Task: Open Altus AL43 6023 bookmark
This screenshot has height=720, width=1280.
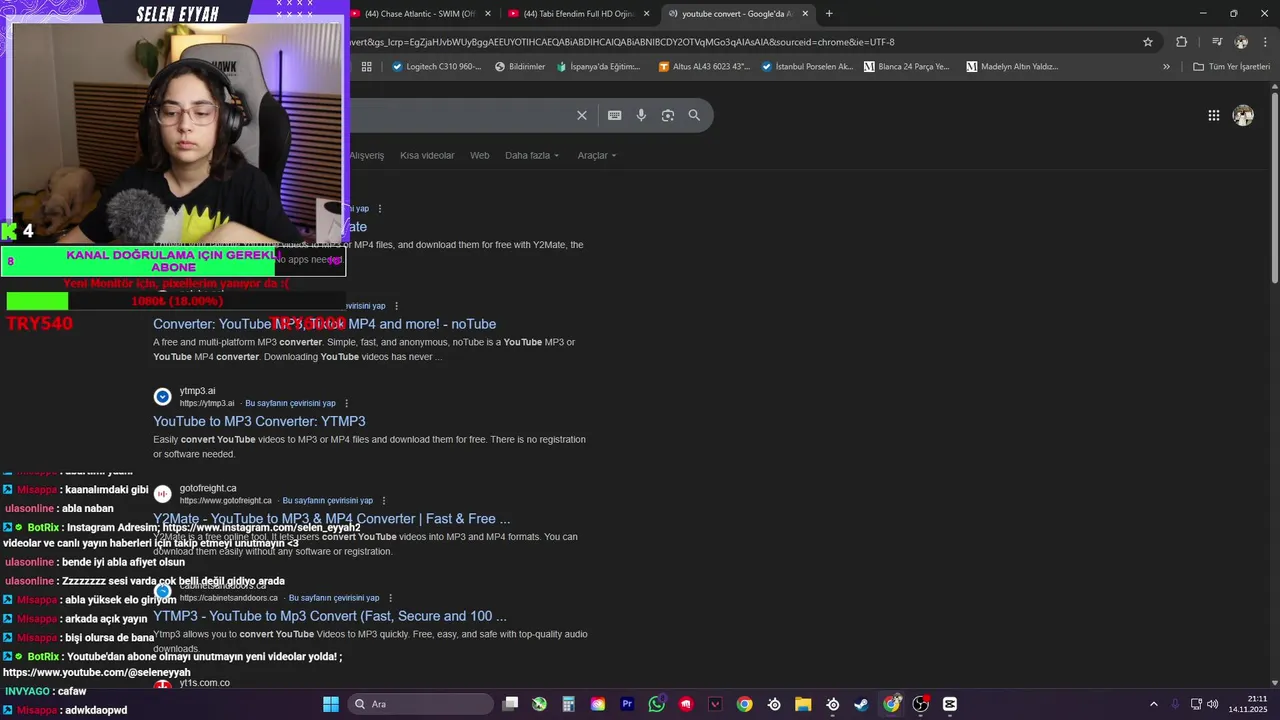Action: pyautogui.click(x=705, y=67)
